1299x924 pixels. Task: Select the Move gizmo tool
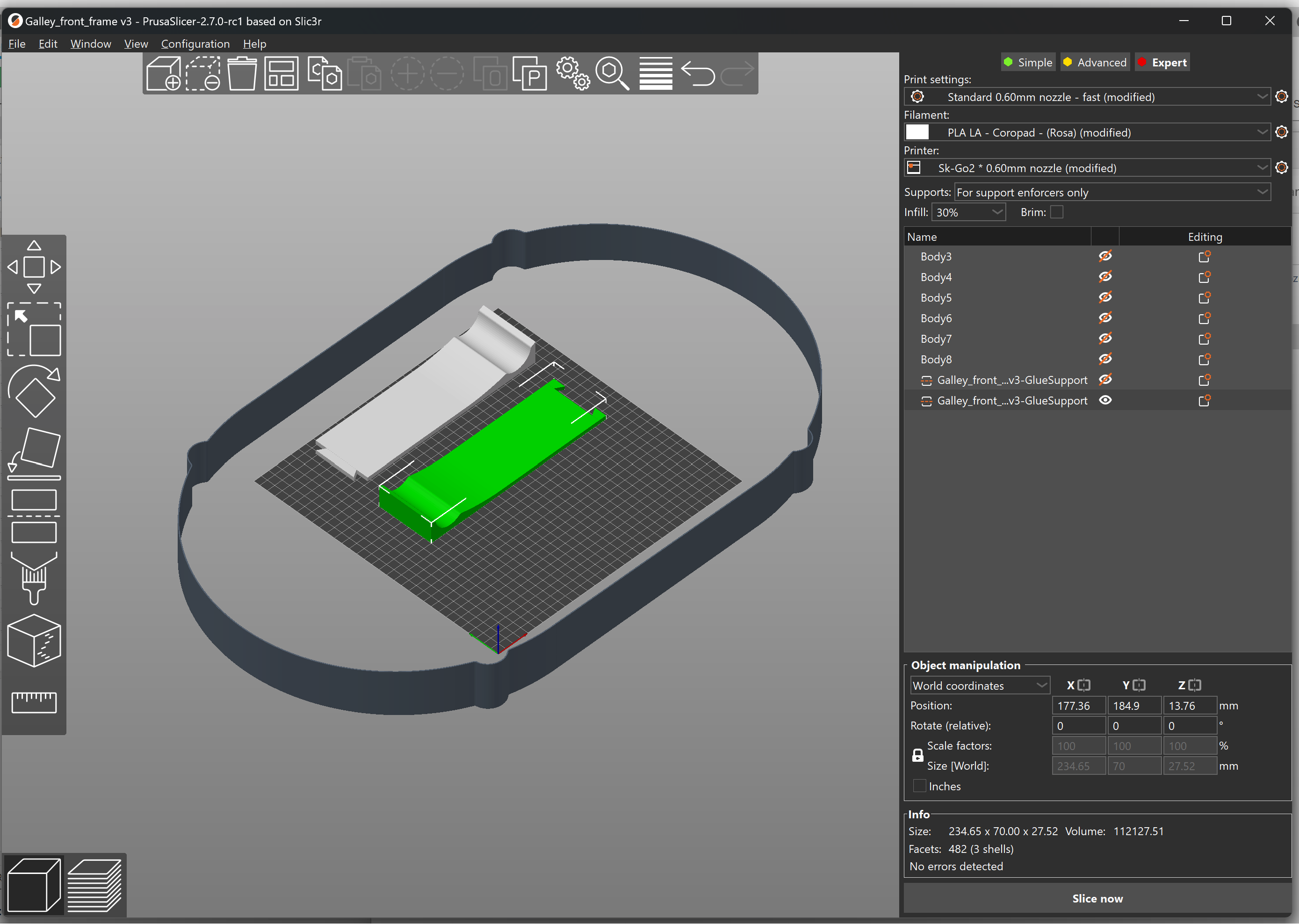[x=34, y=267]
